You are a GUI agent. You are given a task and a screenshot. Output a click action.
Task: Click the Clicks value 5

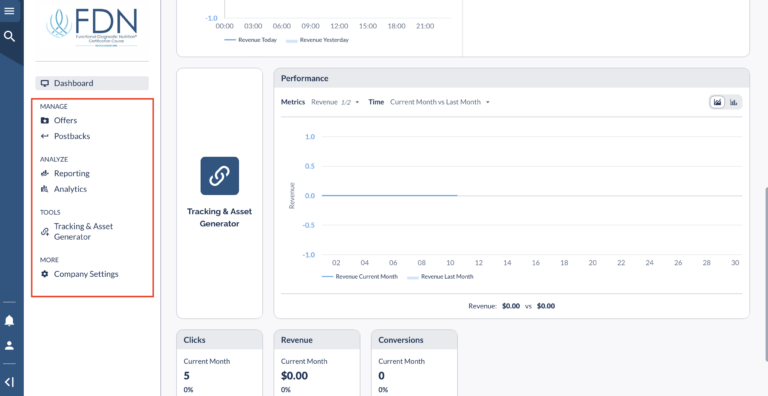(x=187, y=376)
